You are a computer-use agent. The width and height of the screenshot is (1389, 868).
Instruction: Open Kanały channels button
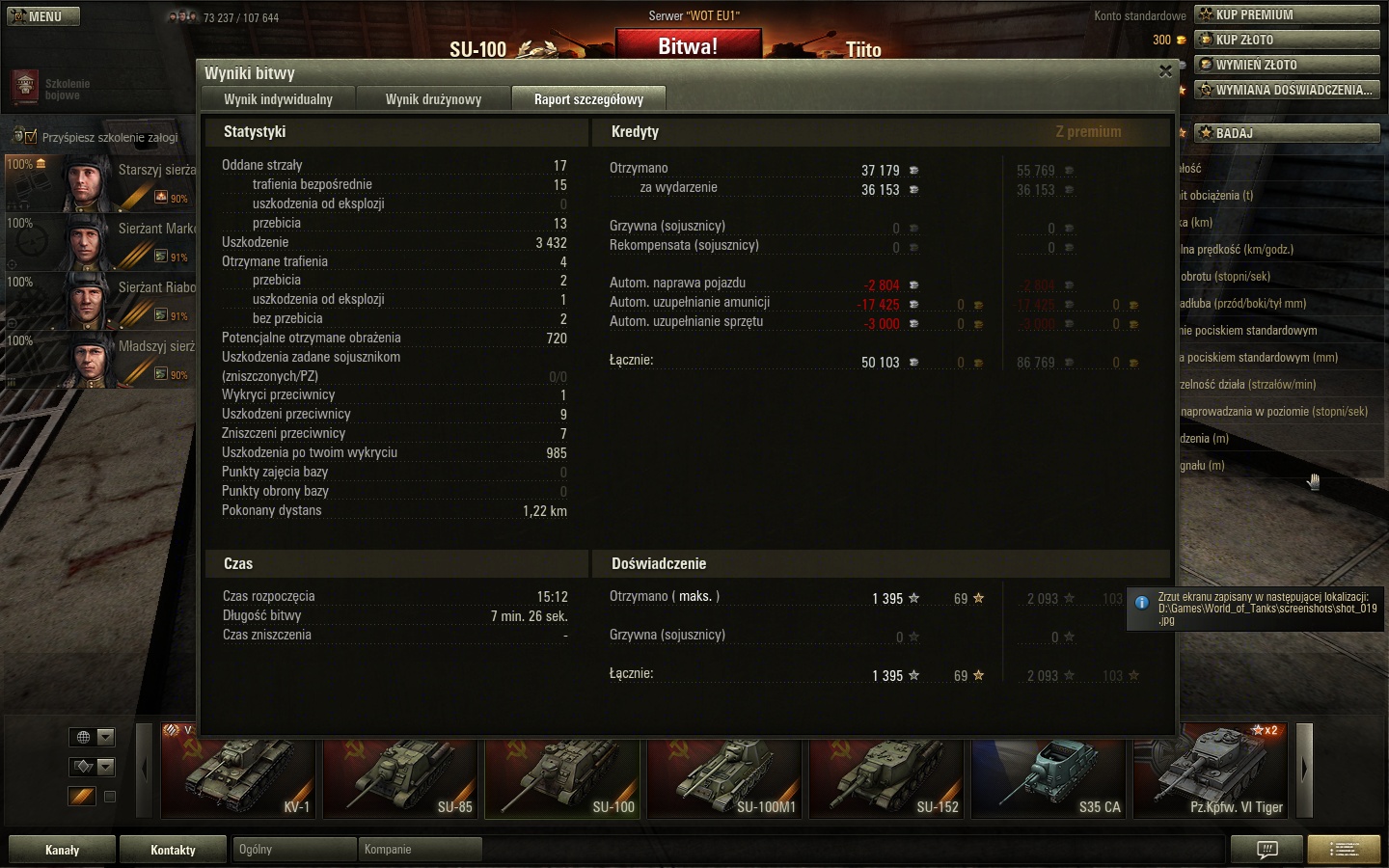[x=62, y=850]
